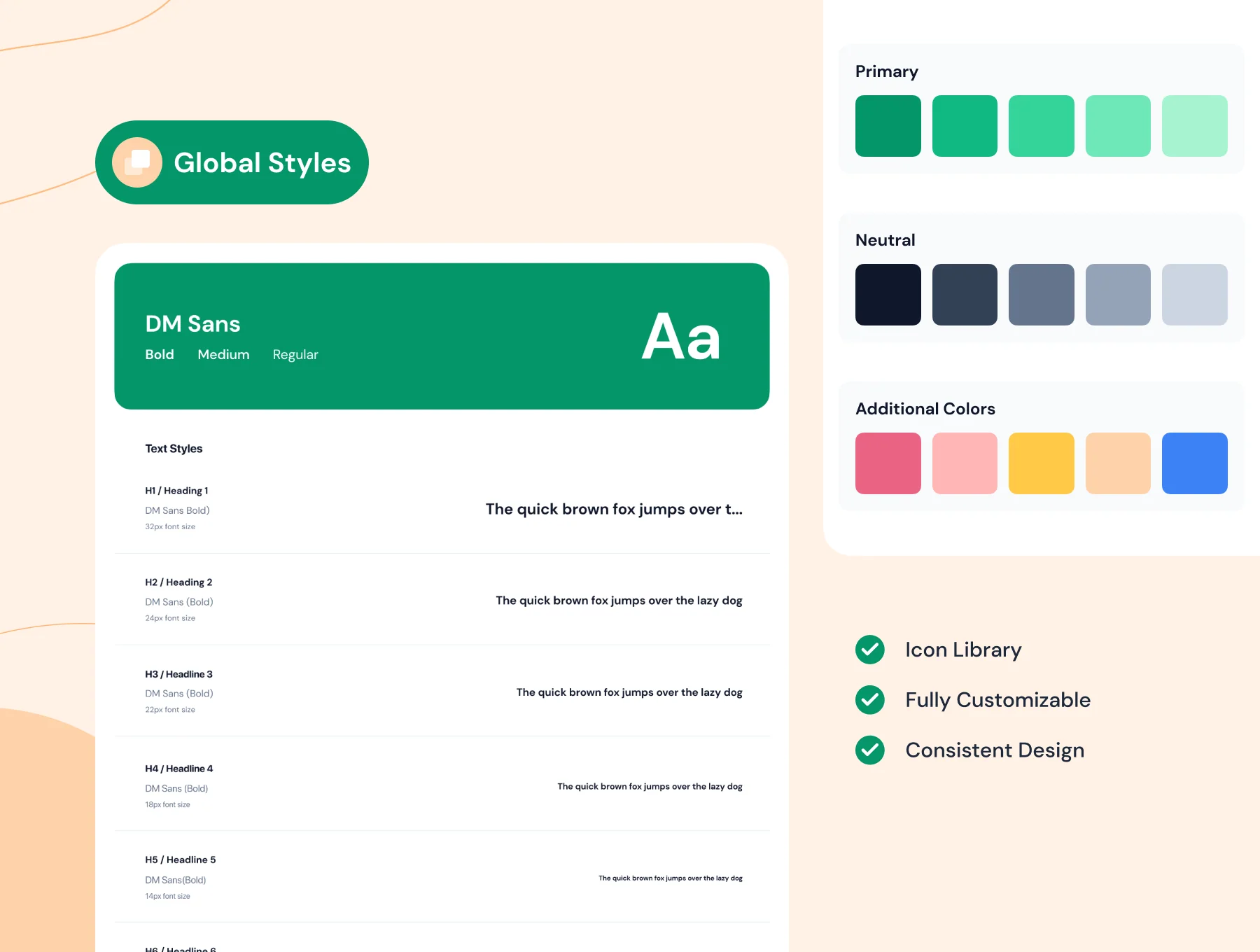1260x952 pixels.
Task: Select the Medium font weight label
Action: click(223, 354)
